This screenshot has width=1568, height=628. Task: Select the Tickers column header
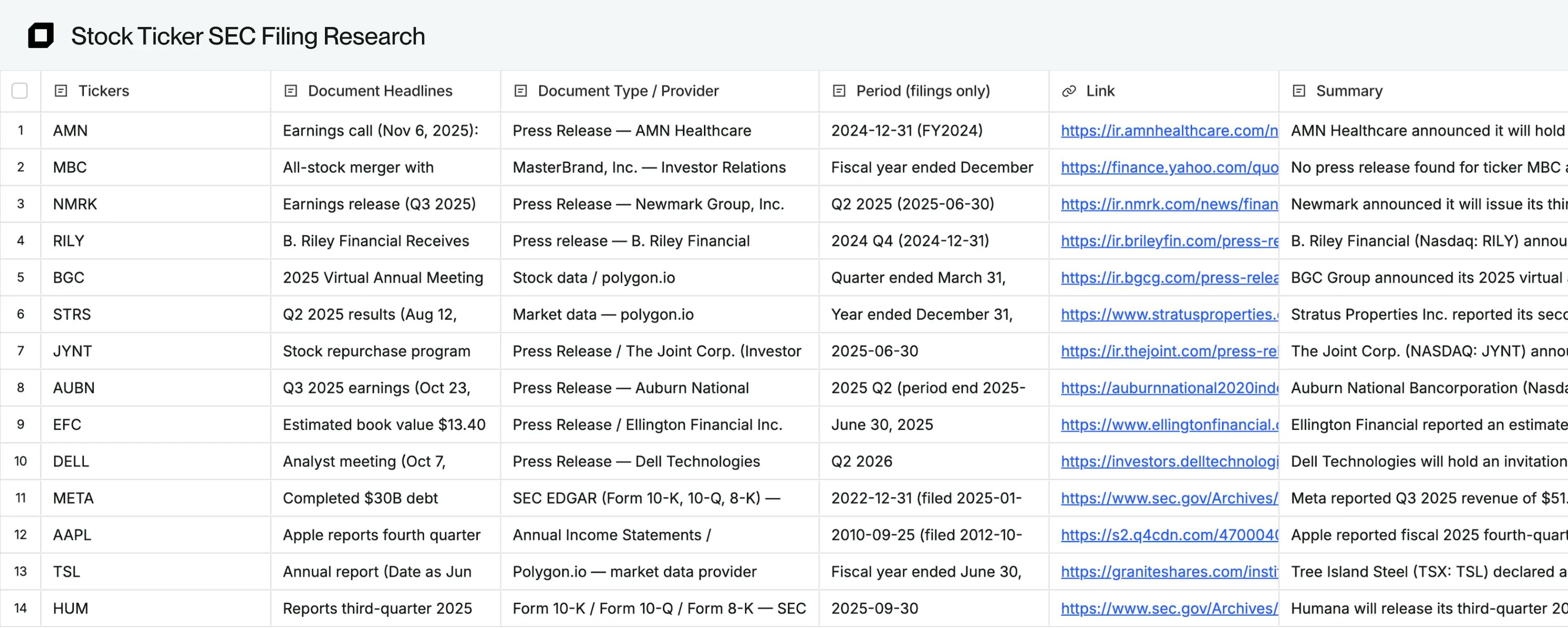tap(104, 91)
